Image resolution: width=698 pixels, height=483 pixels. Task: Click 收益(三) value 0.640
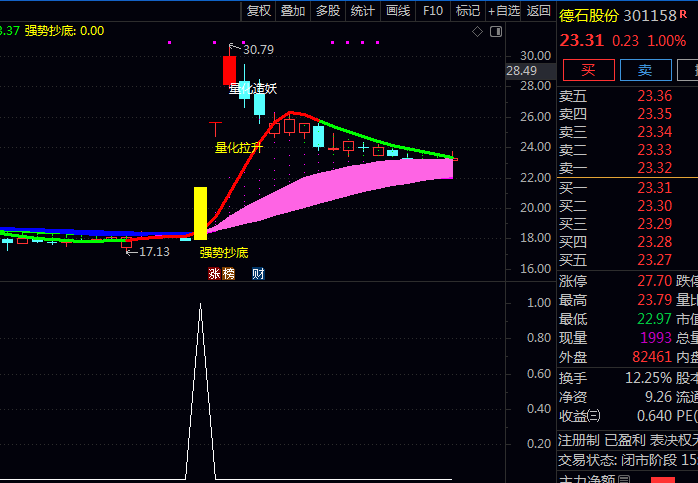pos(654,416)
